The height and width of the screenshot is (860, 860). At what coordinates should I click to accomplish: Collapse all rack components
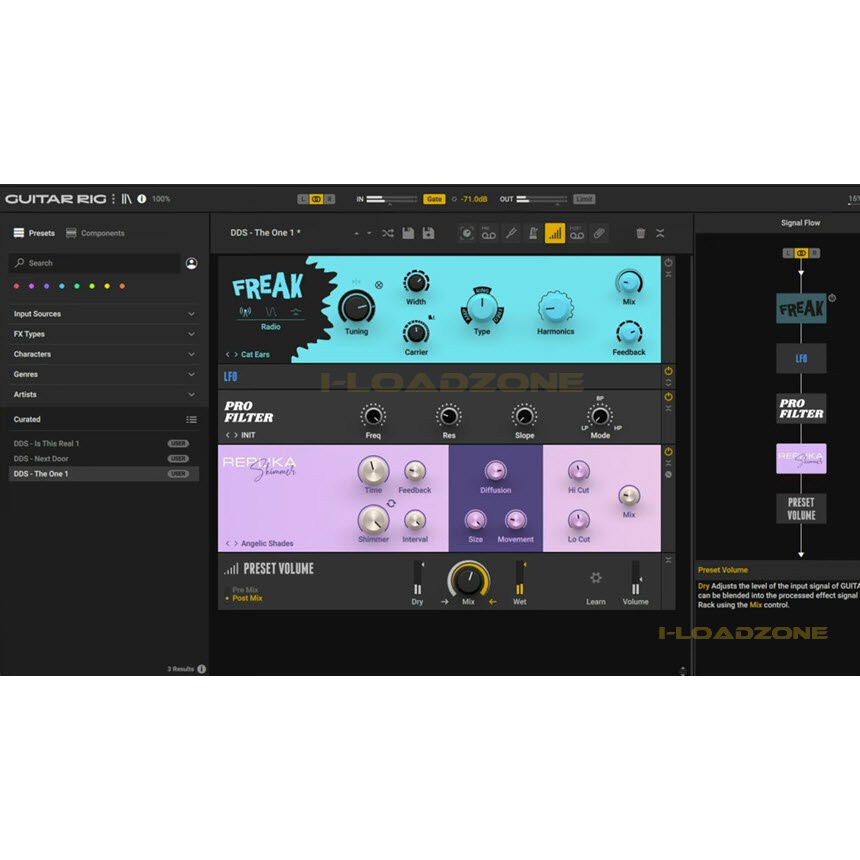coord(660,234)
